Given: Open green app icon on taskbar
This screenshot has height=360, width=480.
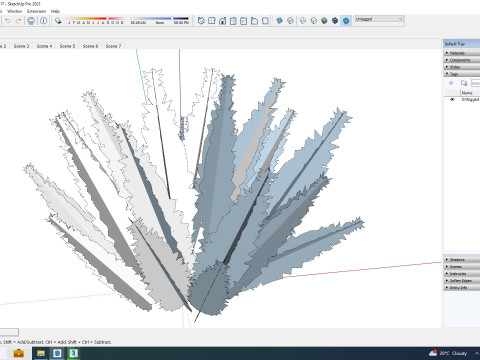Looking at the screenshot, I should [73, 353].
